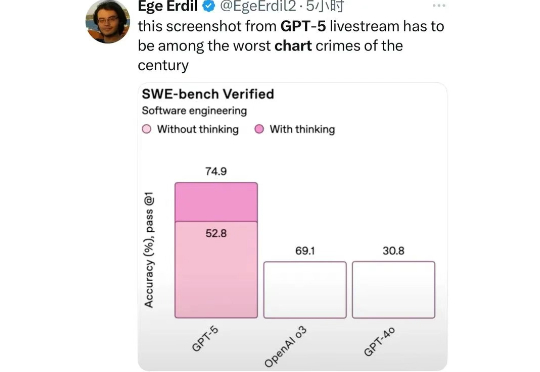Click the 30.8 value label

394,251
